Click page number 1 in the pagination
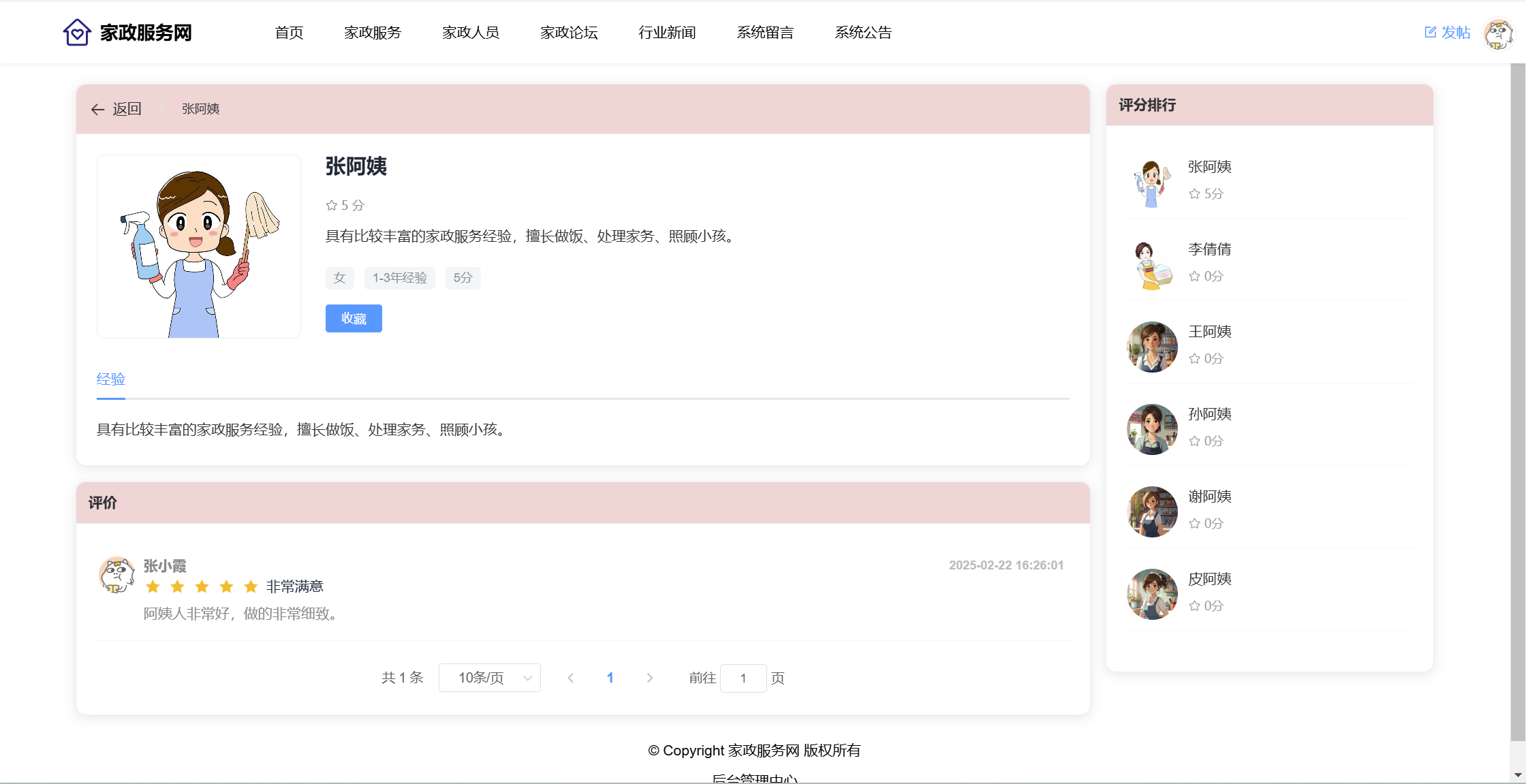1526x784 pixels. click(x=610, y=678)
